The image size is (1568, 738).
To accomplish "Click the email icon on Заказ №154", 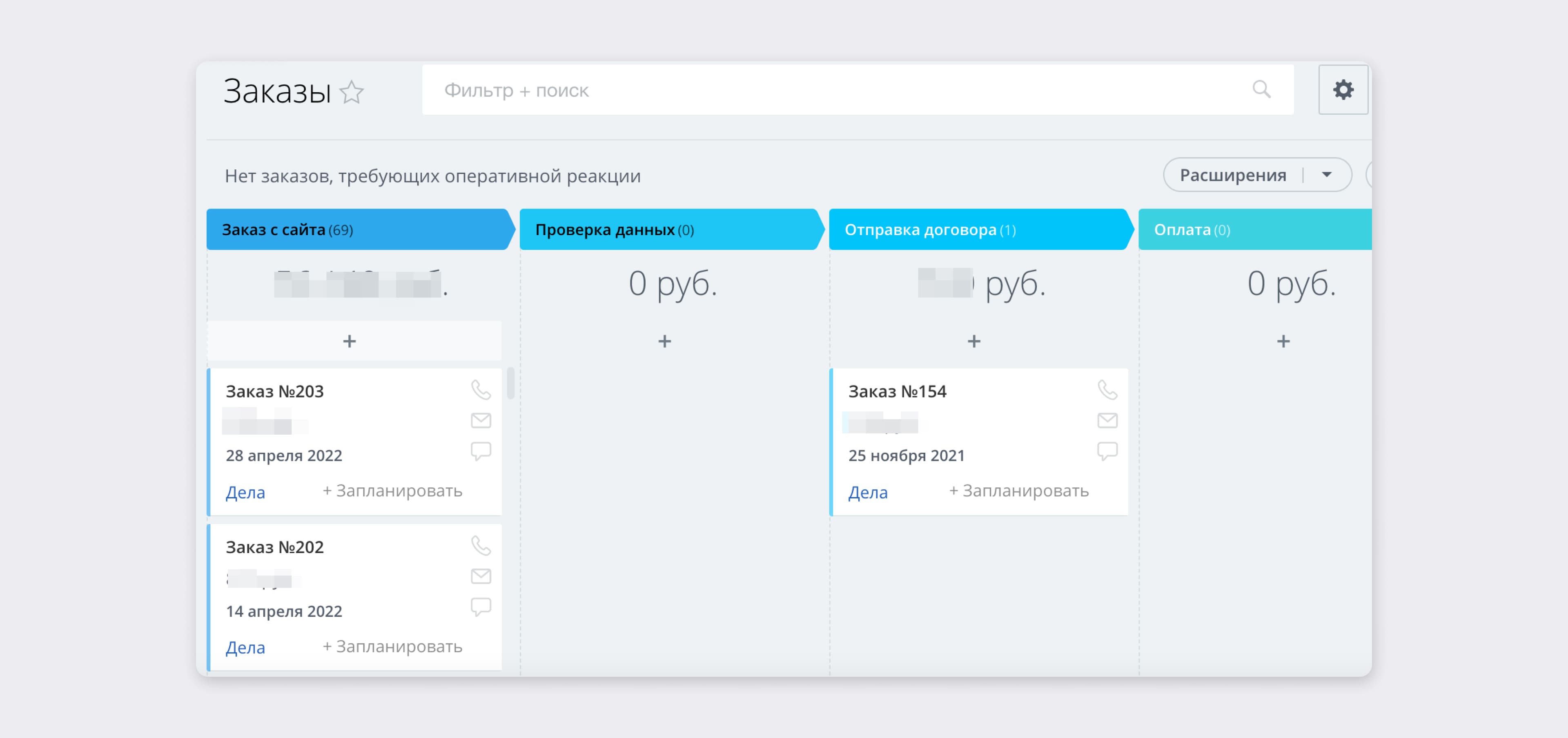I will [1107, 420].
